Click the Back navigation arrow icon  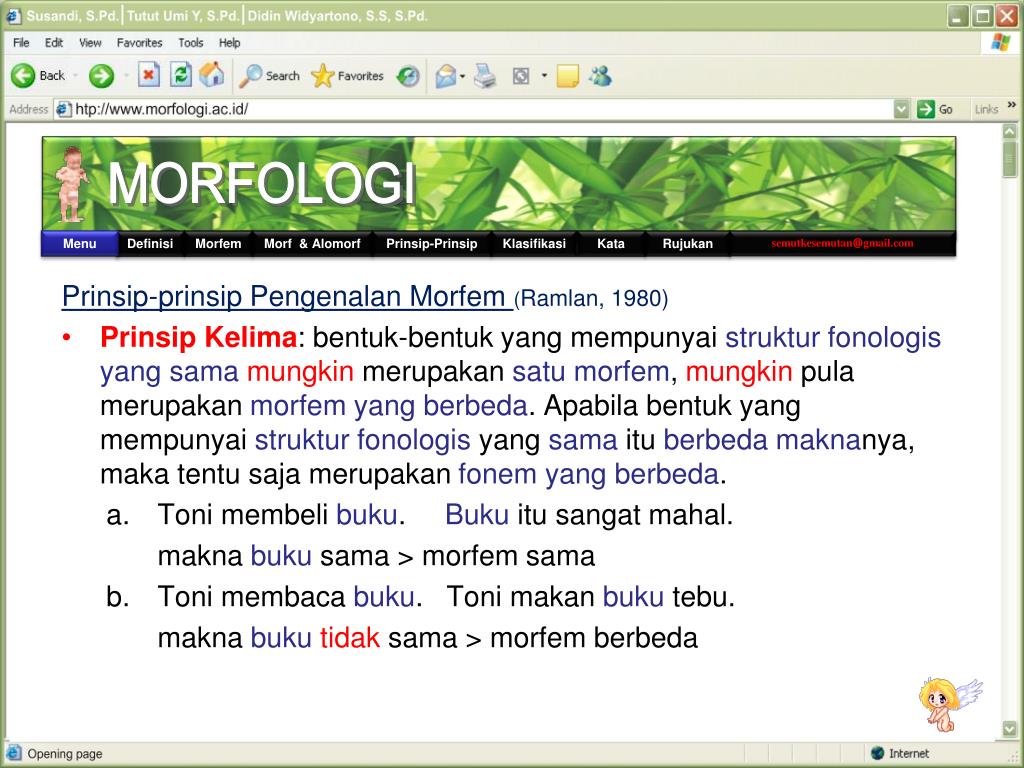[x=24, y=75]
